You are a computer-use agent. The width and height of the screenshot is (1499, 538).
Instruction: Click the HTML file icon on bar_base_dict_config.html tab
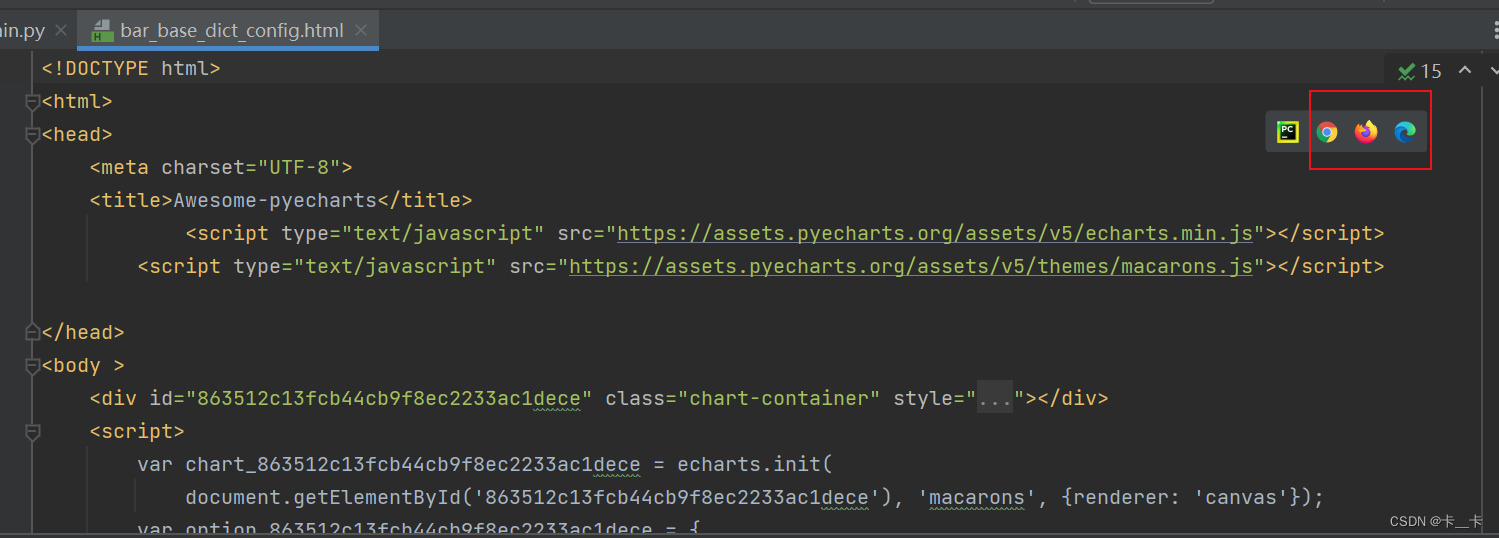[101, 31]
